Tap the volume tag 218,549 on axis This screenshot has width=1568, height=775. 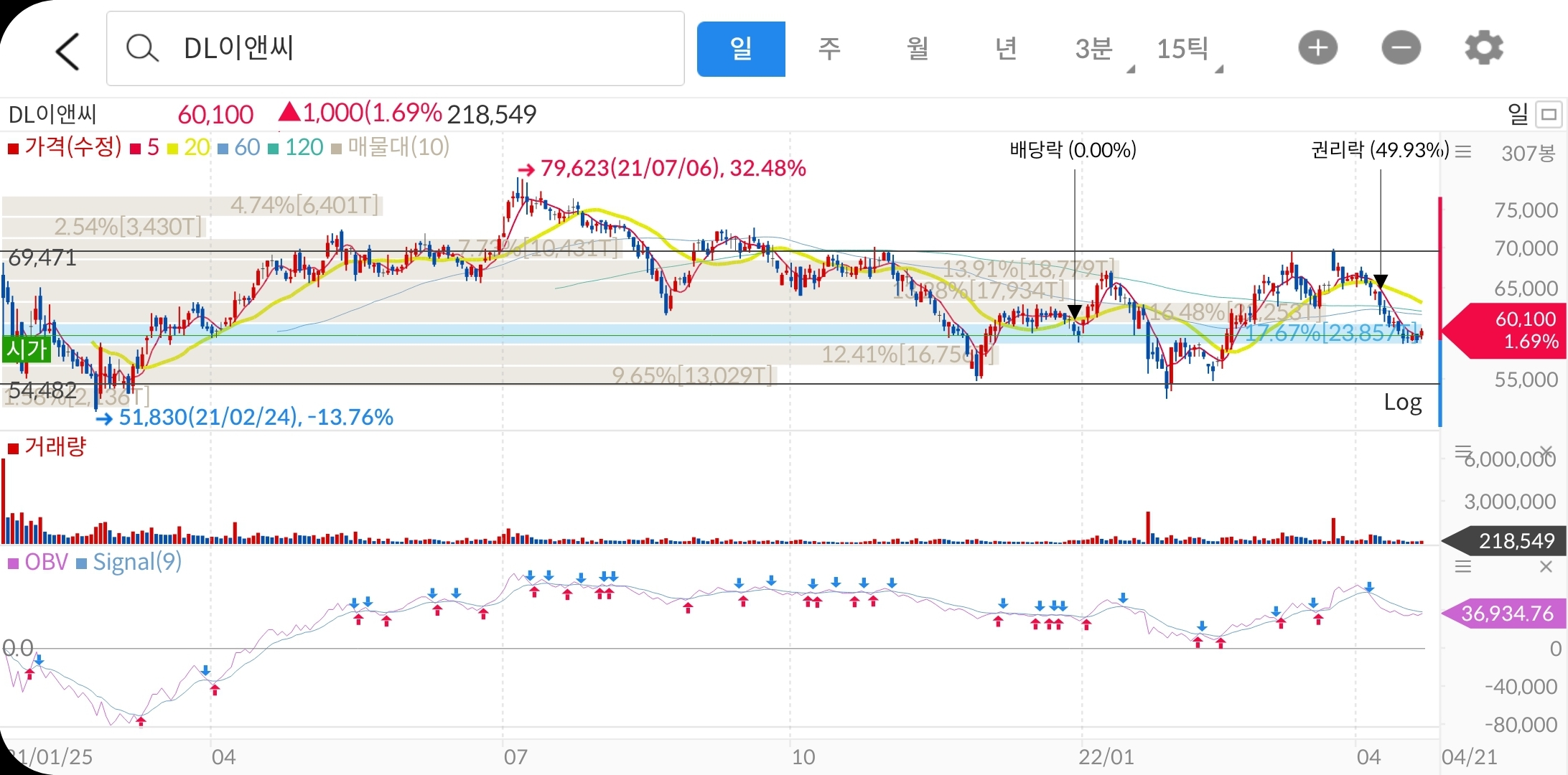coord(1505,540)
